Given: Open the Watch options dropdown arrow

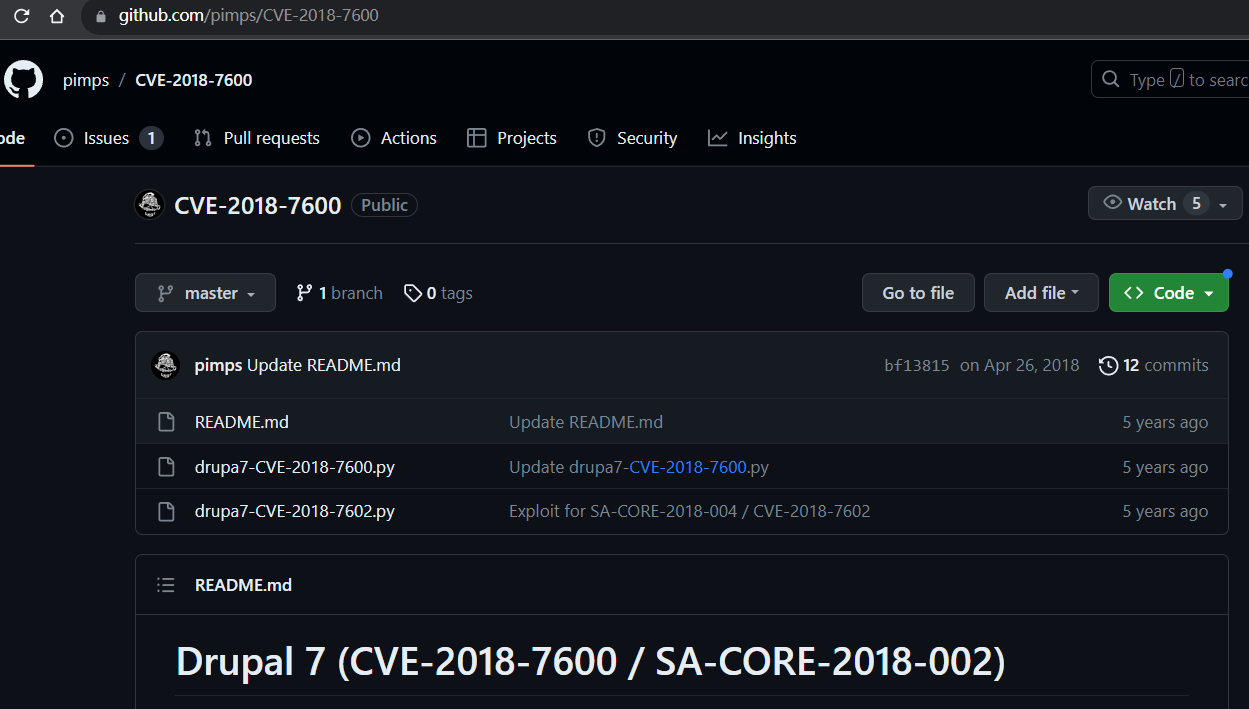Looking at the screenshot, I should [x=1223, y=204].
